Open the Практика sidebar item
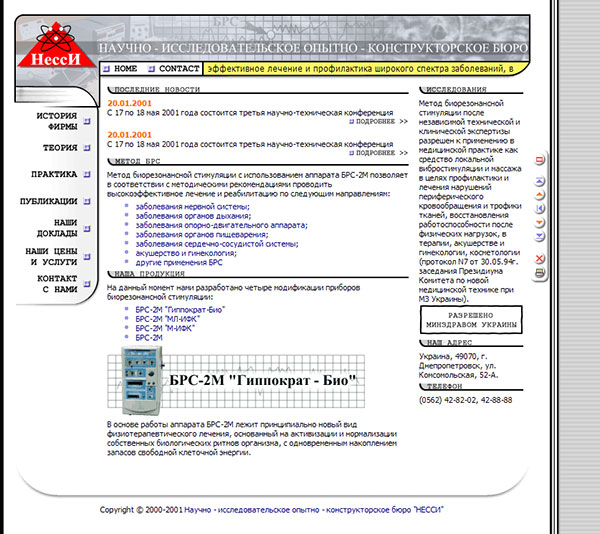This screenshot has height=534, width=600. [x=54, y=174]
